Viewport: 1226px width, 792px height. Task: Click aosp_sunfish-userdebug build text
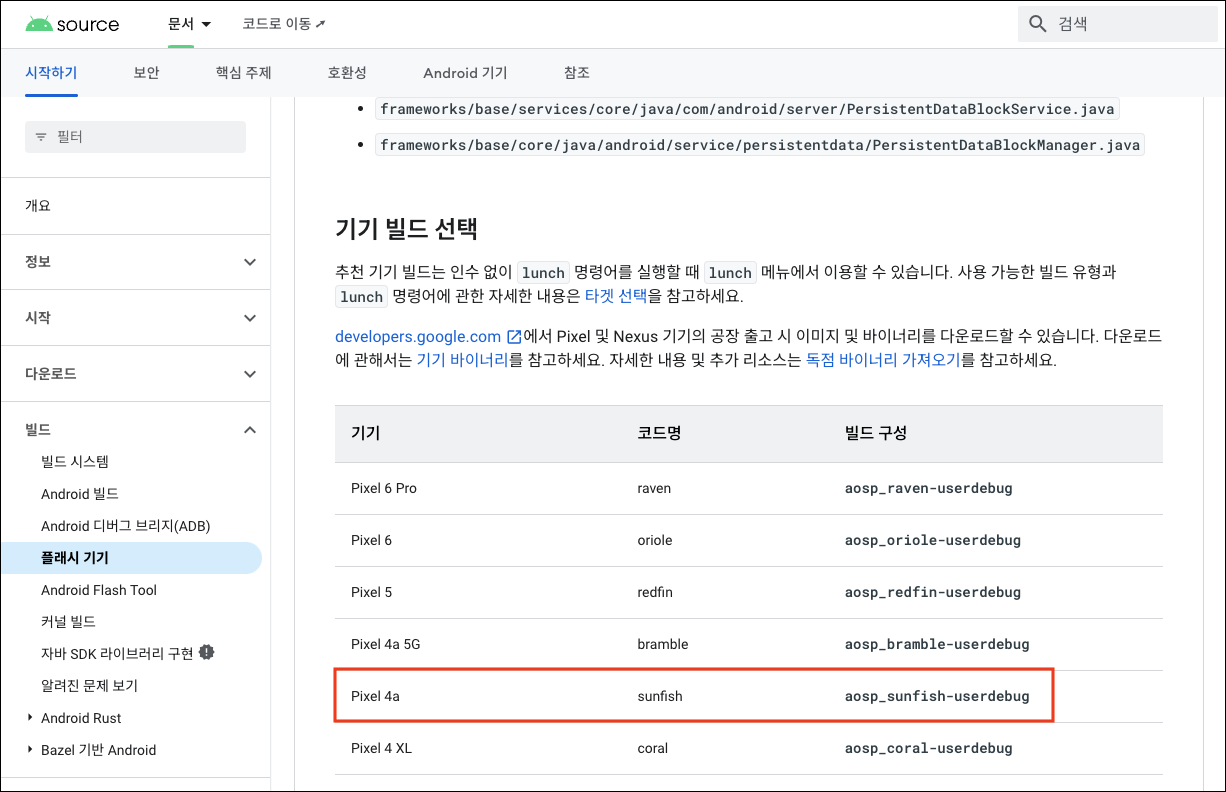click(x=937, y=697)
